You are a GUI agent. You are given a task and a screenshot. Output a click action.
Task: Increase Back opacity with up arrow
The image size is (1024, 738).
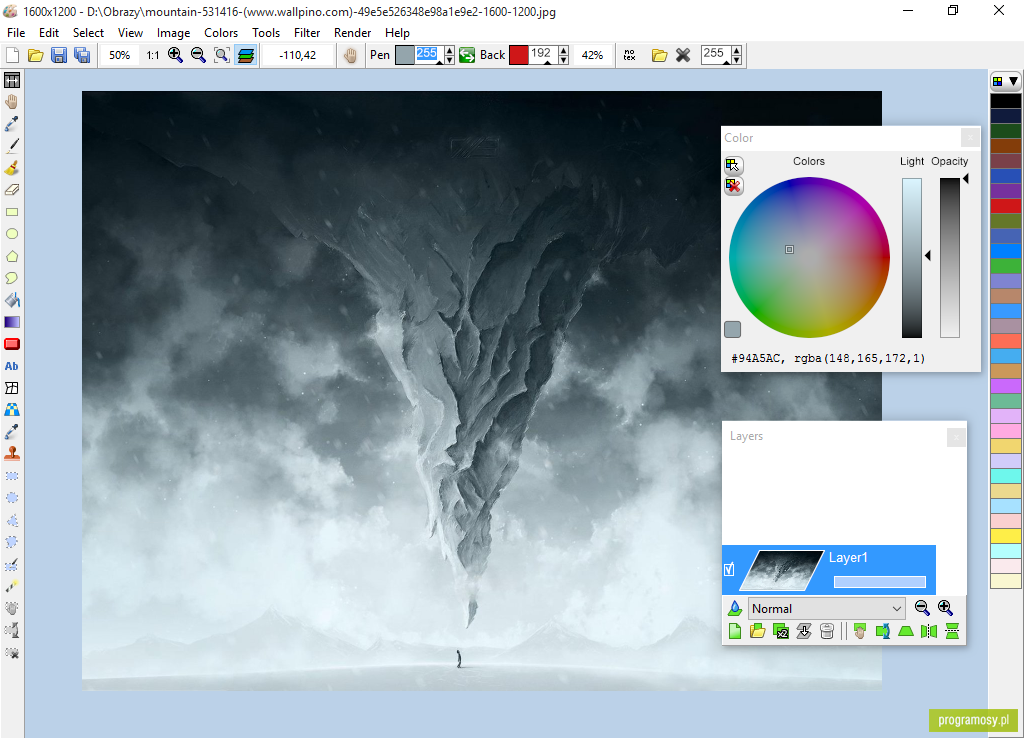tap(564, 51)
